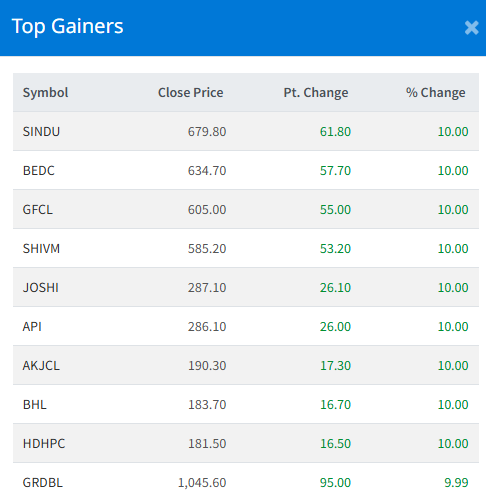Viewport: 486px width, 495px height.
Task: Select the AKJCL symbol
Action: 41,365
